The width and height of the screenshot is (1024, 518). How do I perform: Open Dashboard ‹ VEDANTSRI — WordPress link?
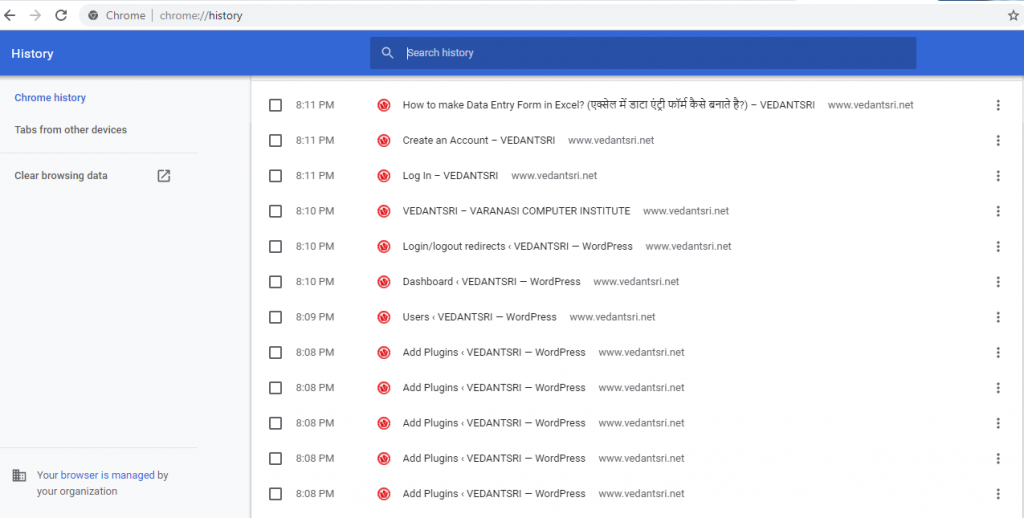click(x=491, y=282)
